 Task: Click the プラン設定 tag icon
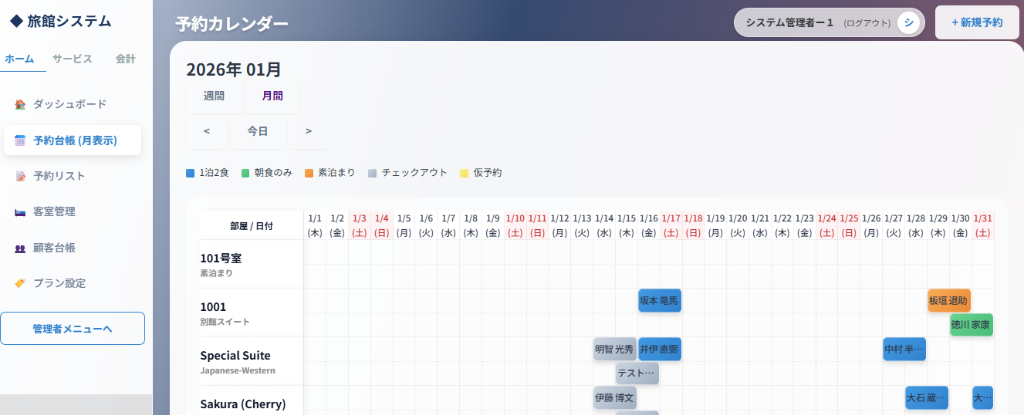coord(20,283)
